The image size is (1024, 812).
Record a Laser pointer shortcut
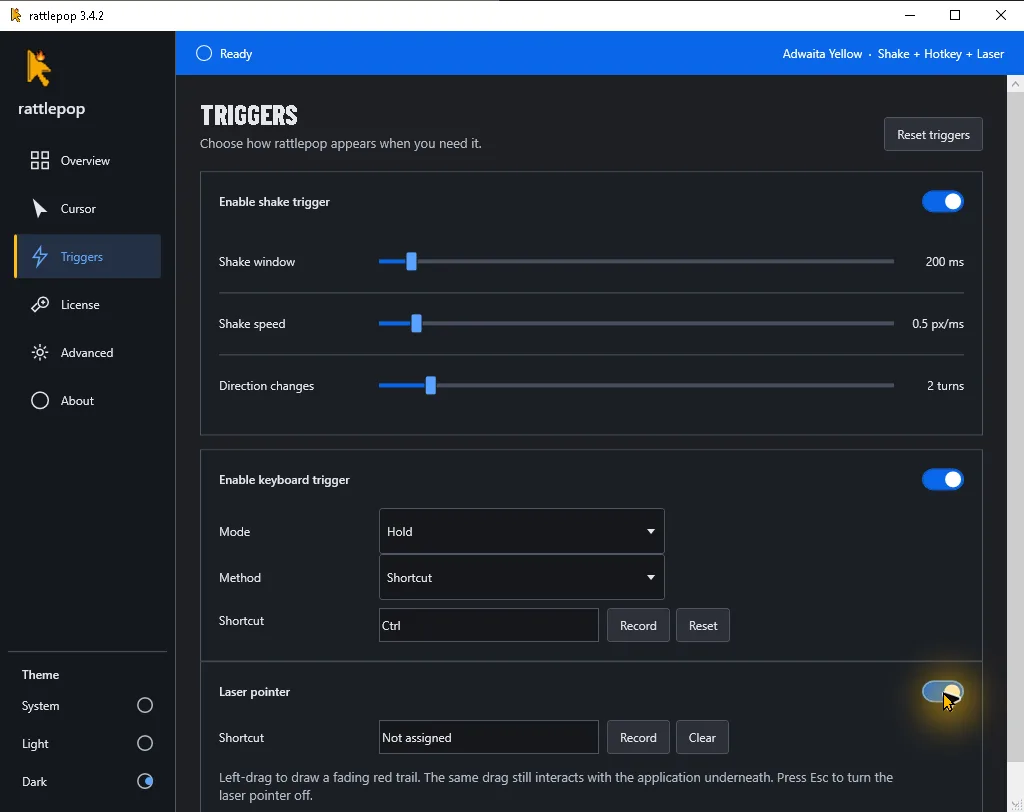pos(638,738)
